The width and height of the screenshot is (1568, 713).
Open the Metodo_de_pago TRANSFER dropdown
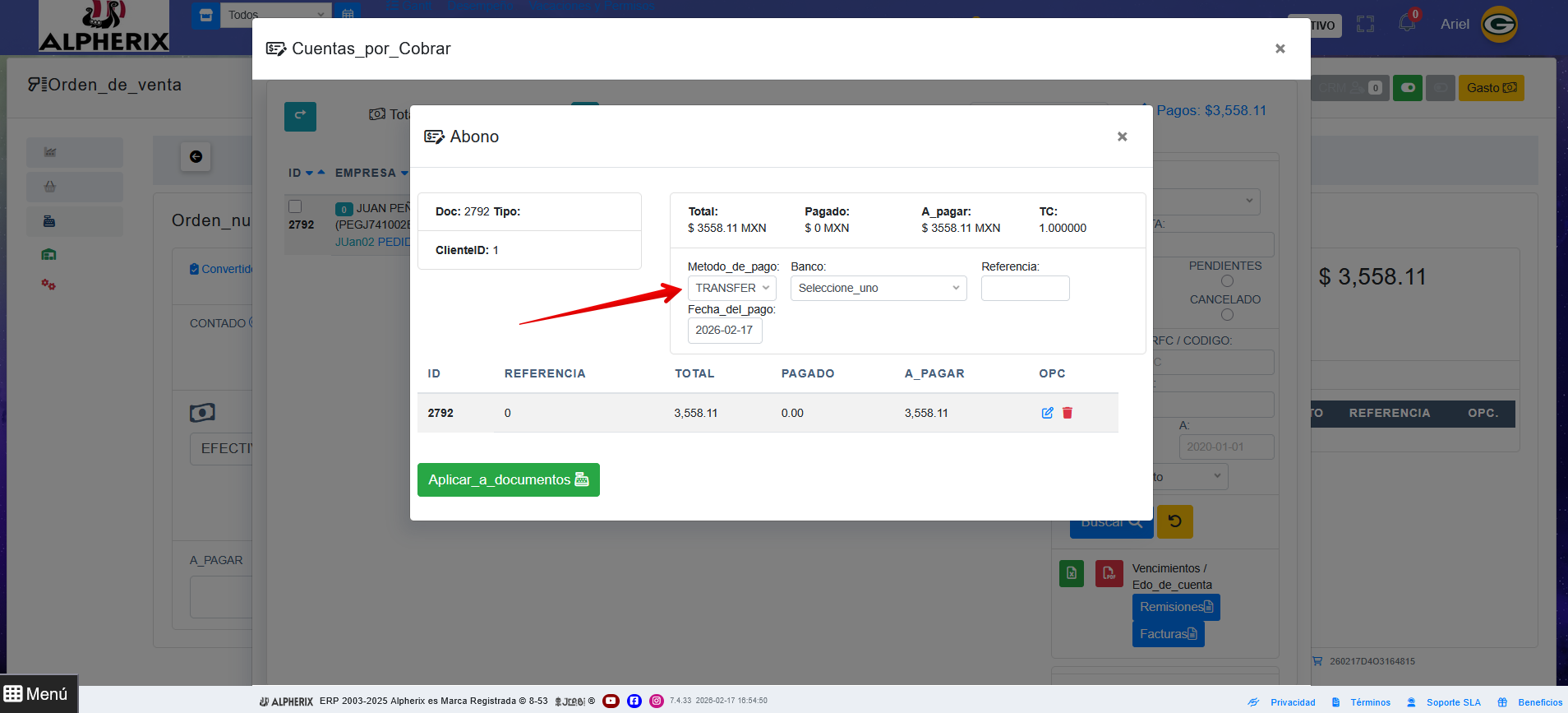[x=731, y=288]
